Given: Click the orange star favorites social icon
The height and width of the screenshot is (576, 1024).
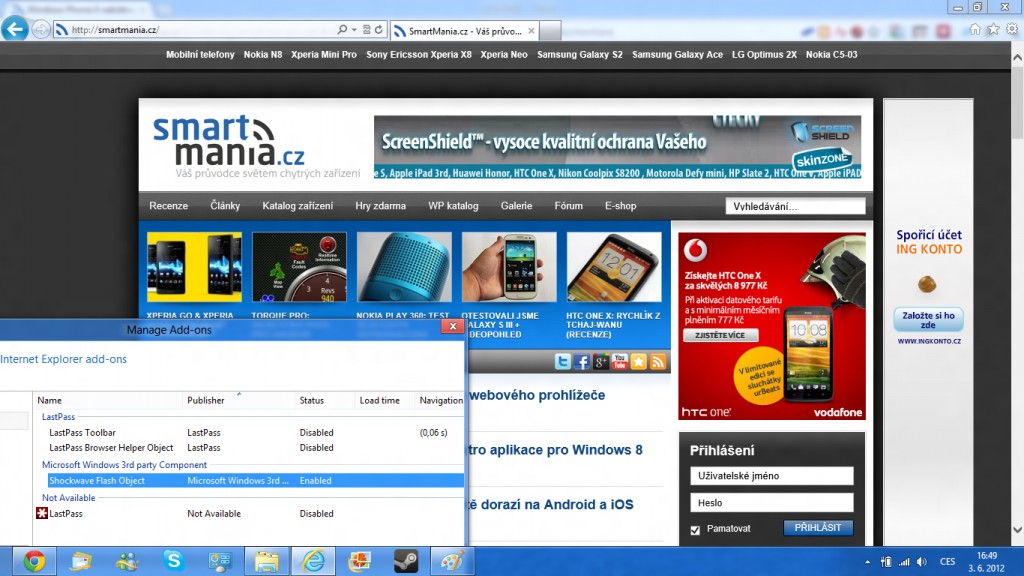Looking at the screenshot, I should [x=639, y=361].
